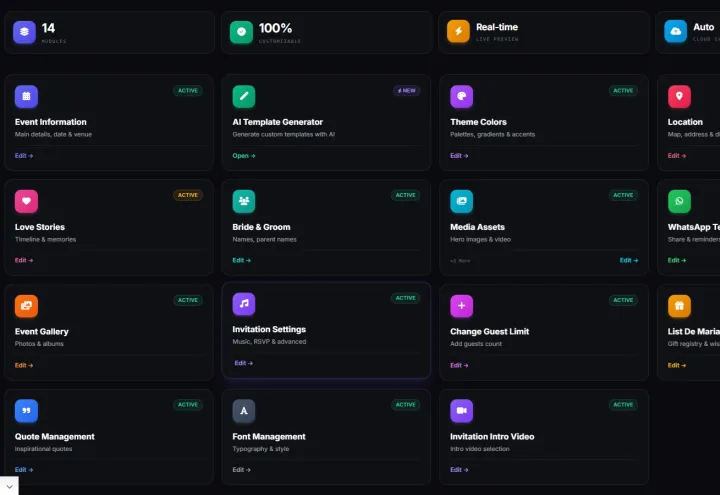Open Edit link for WhatsApp card
The width and height of the screenshot is (720, 495).
(677, 260)
